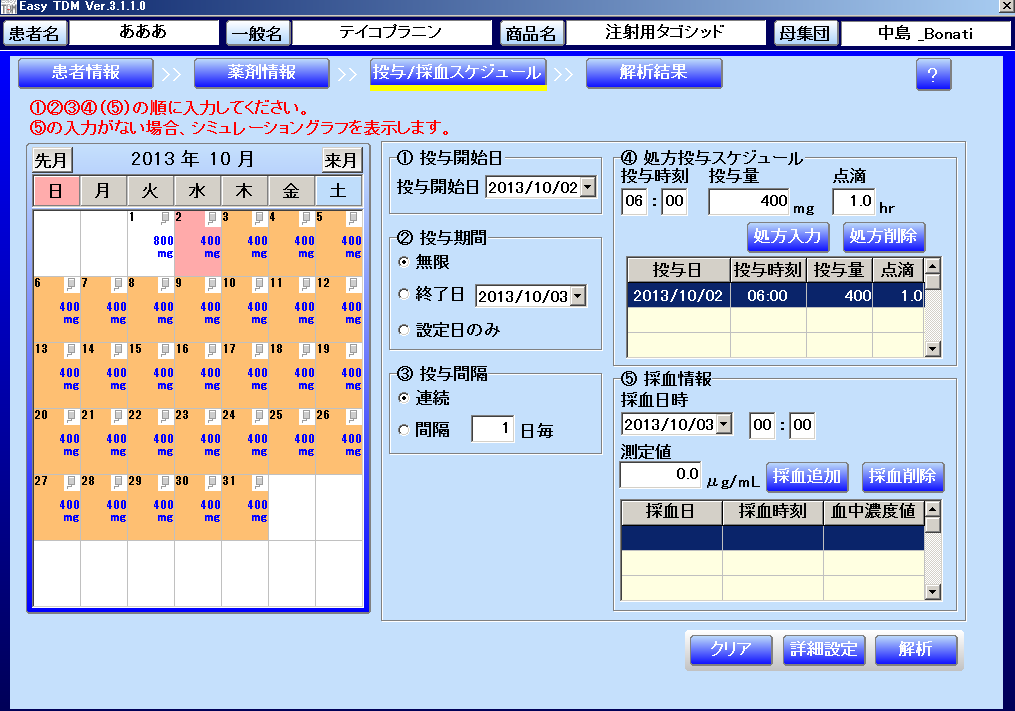Click the 投与時刻 hour field 06

pyautogui.click(x=634, y=201)
